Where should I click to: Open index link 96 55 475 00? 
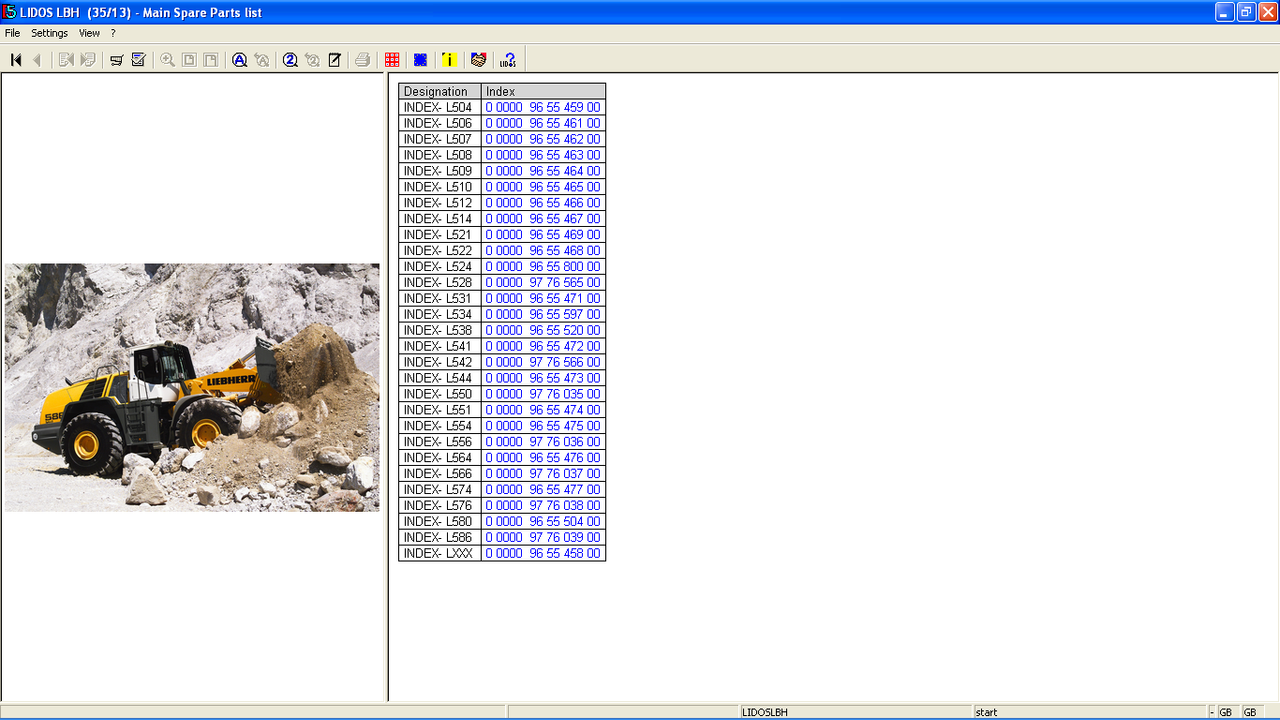pyautogui.click(x=543, y=426)
